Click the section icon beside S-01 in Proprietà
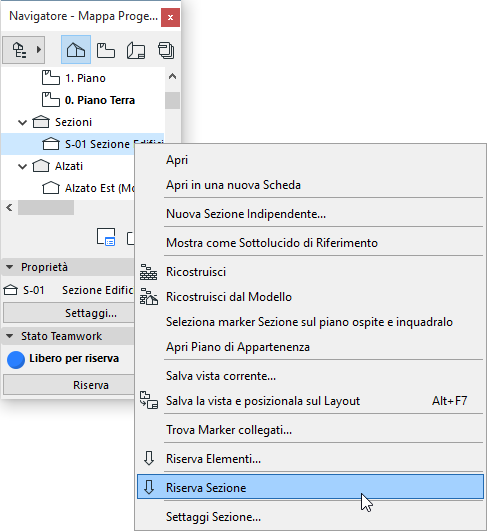Viewport: 487px width, 531px height. [x=10, y=290]
